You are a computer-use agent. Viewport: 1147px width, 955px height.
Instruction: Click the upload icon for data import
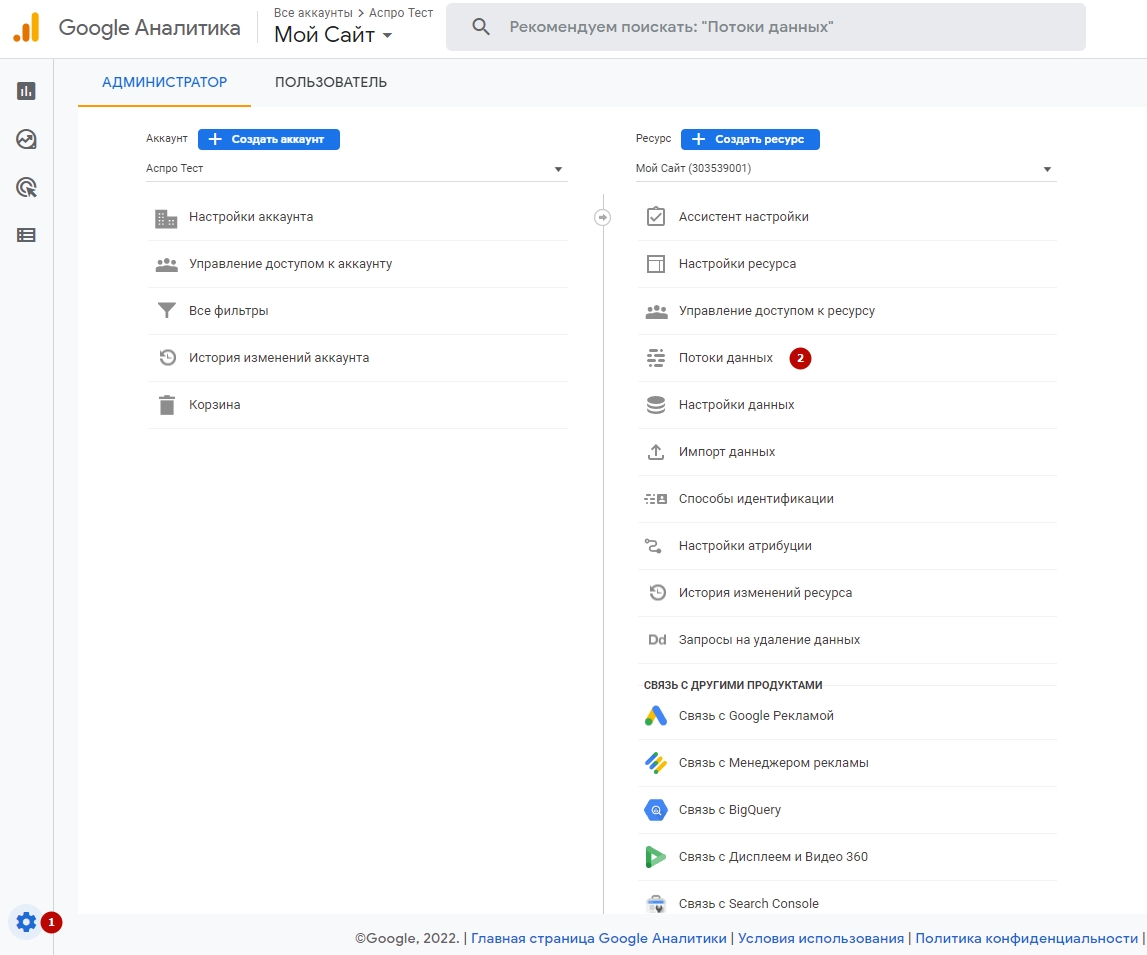pyautogui.click(x=656, y=452)
